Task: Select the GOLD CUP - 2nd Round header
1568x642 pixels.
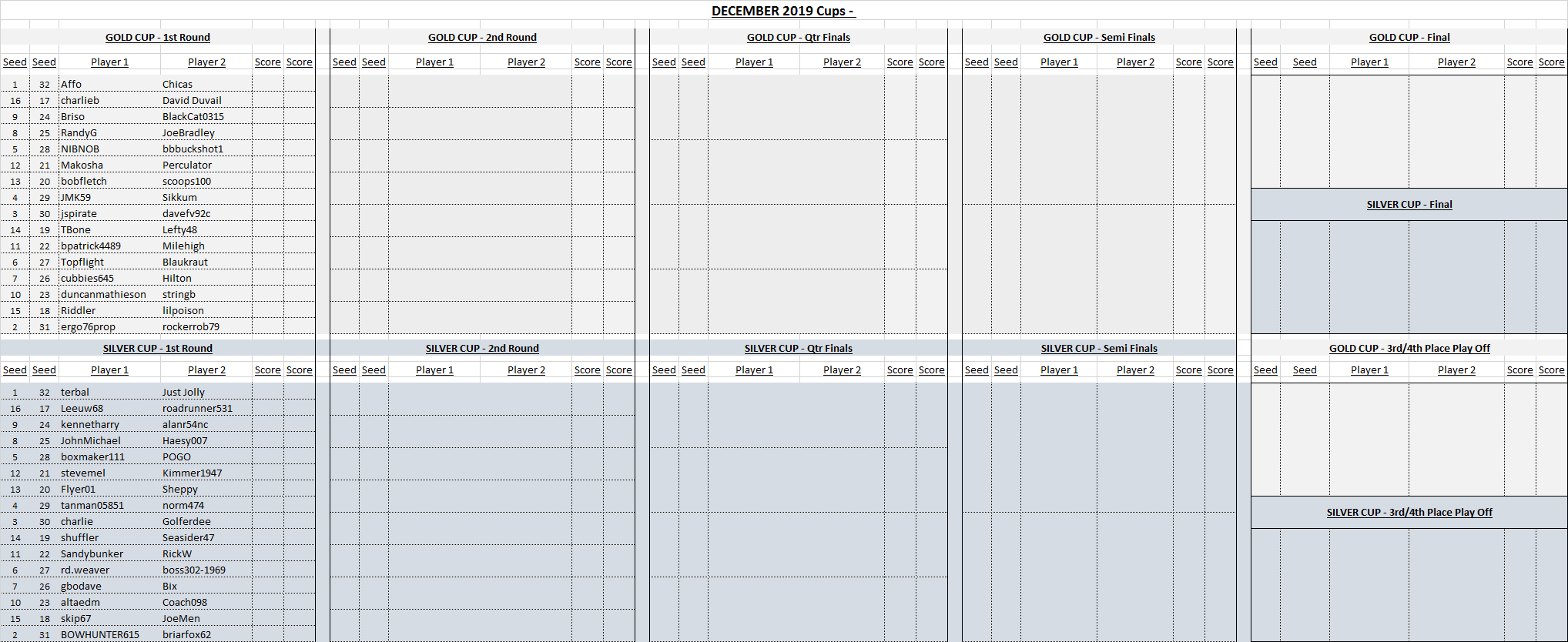Action: point(482,37)
